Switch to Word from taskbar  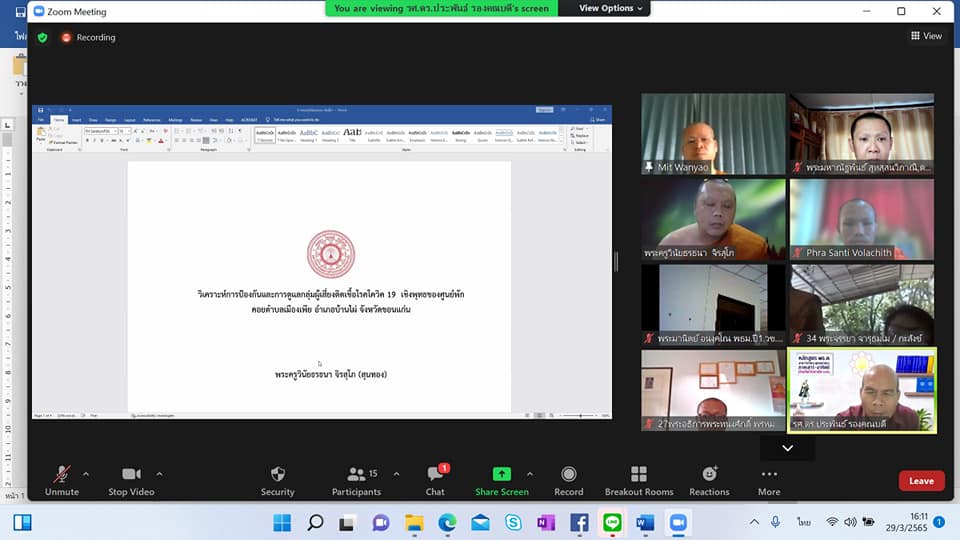[x=645, y=522]
